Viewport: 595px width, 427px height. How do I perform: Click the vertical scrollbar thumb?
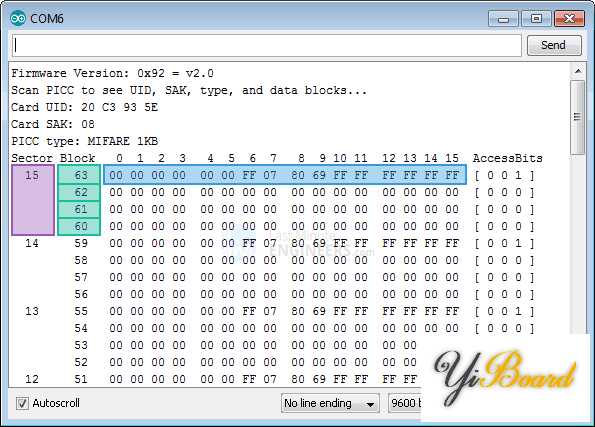click(578, 117)
